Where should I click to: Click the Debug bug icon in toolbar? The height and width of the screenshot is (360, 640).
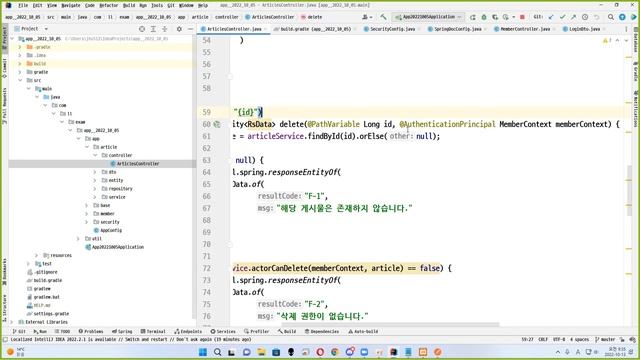[484, 17]
